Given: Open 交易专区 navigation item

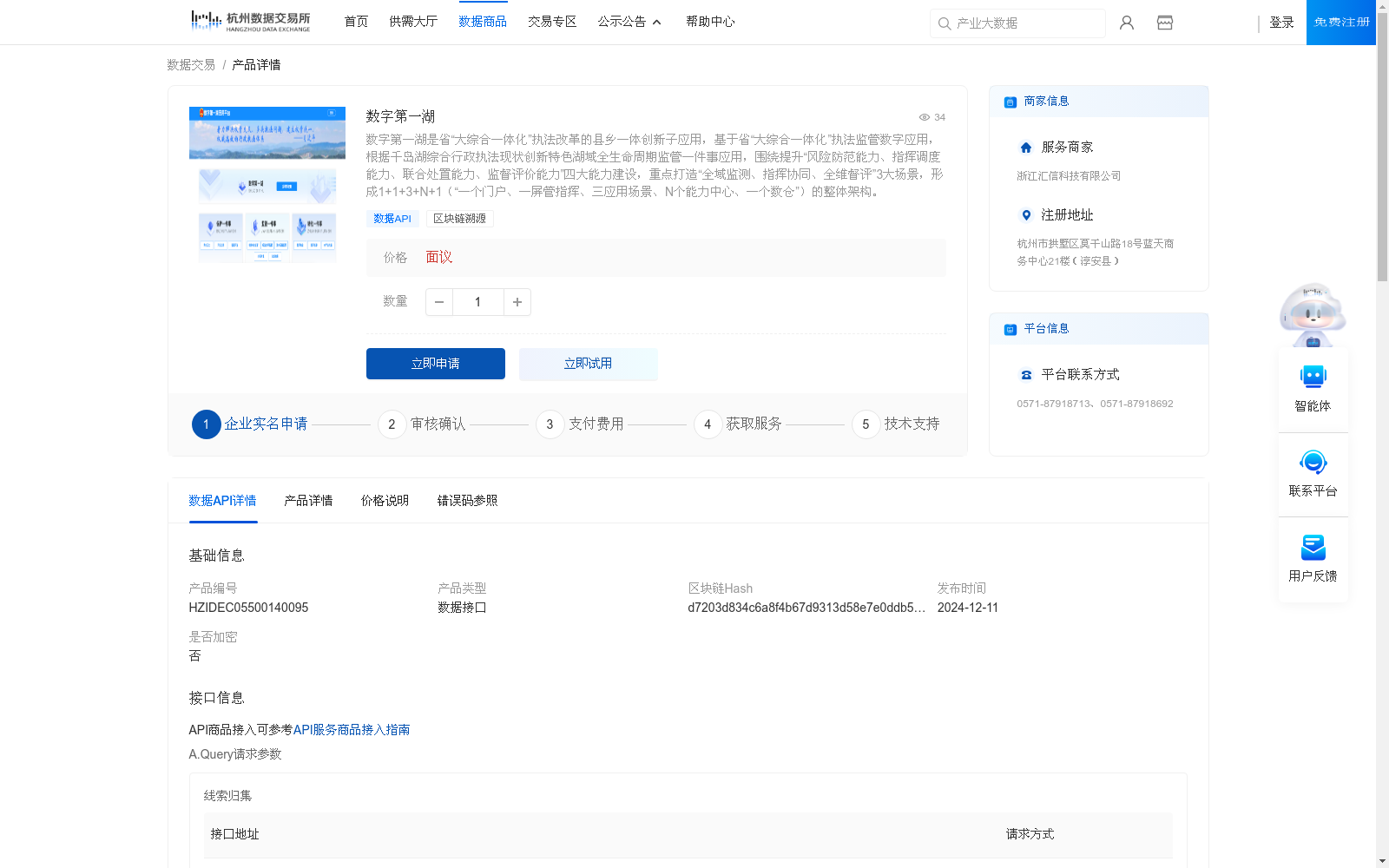Looking at the screenshot, I should (552, 22).
